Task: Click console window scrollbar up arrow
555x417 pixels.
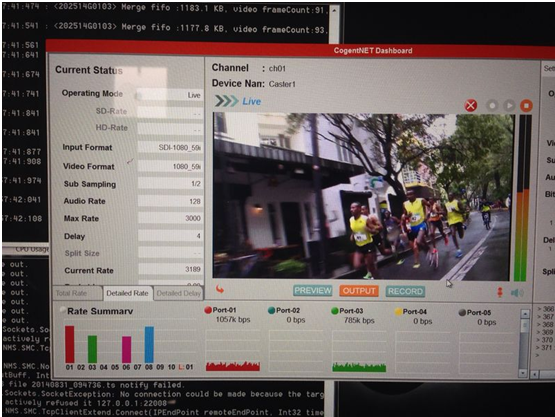Action: (334, 10)
